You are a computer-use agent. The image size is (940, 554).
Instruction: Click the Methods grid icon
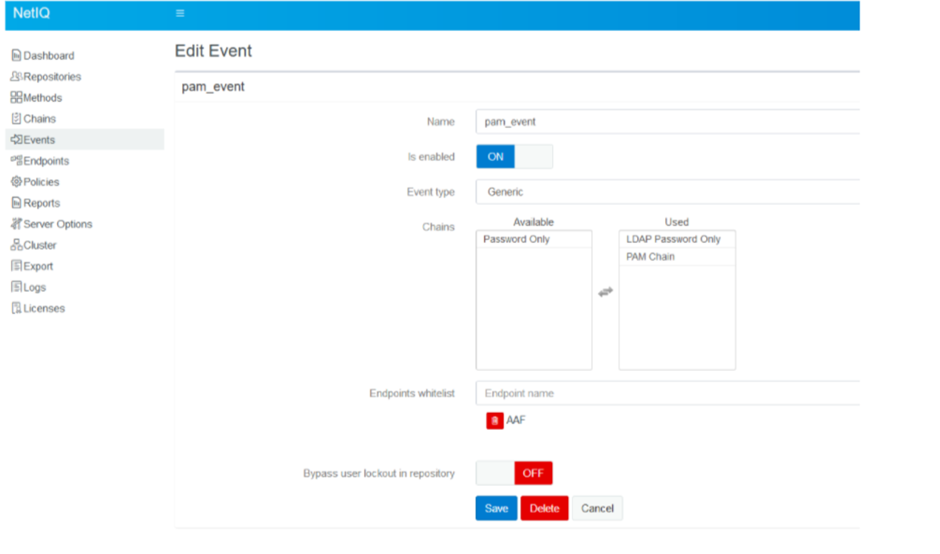(x=16, y=97)
